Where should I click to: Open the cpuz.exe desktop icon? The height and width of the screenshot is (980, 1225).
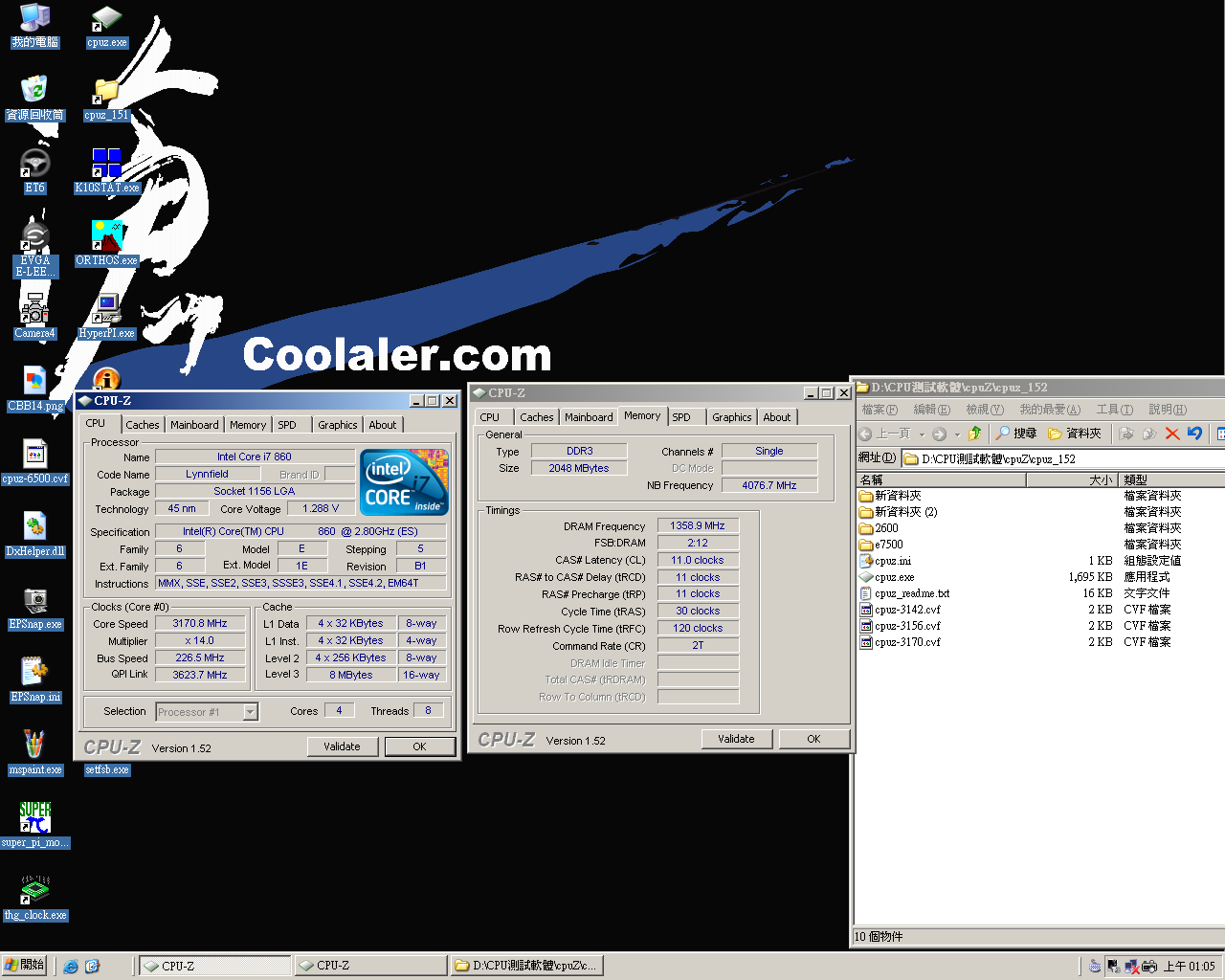(x=106, y=27)
